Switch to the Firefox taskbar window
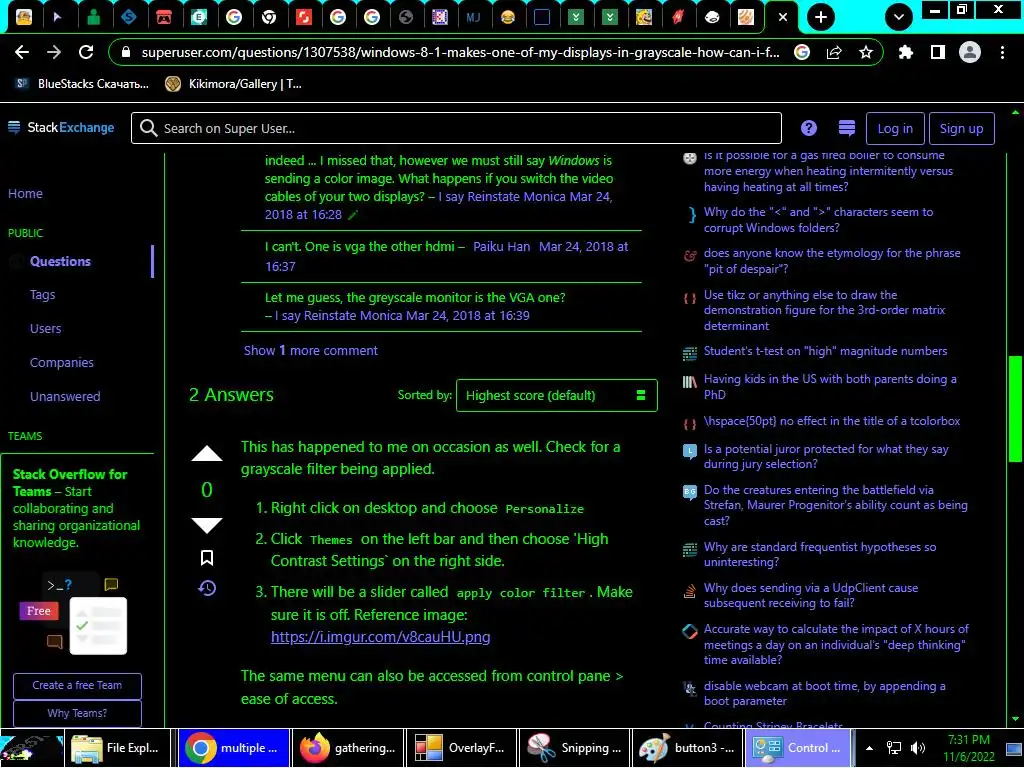 [x=347, y=748]
